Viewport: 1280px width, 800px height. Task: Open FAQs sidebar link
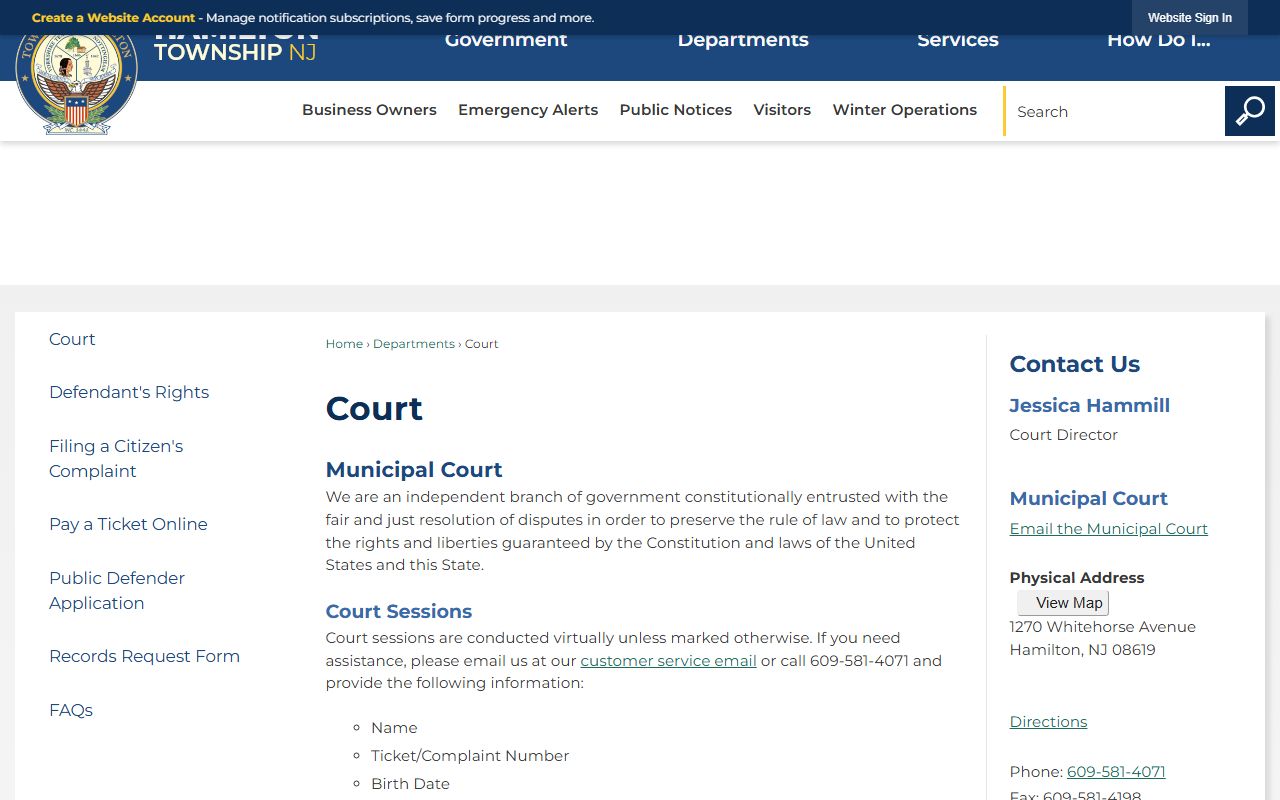click(x=71, y=710)
